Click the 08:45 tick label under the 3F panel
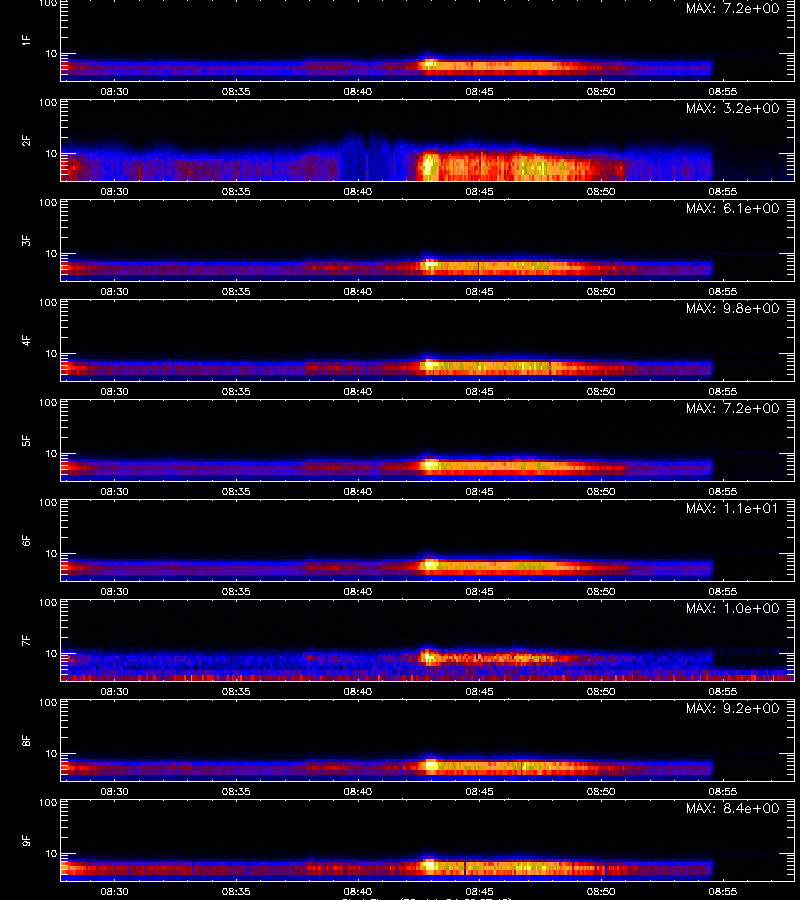This screenshot has width=800, height=900. [x=479, y=292]
